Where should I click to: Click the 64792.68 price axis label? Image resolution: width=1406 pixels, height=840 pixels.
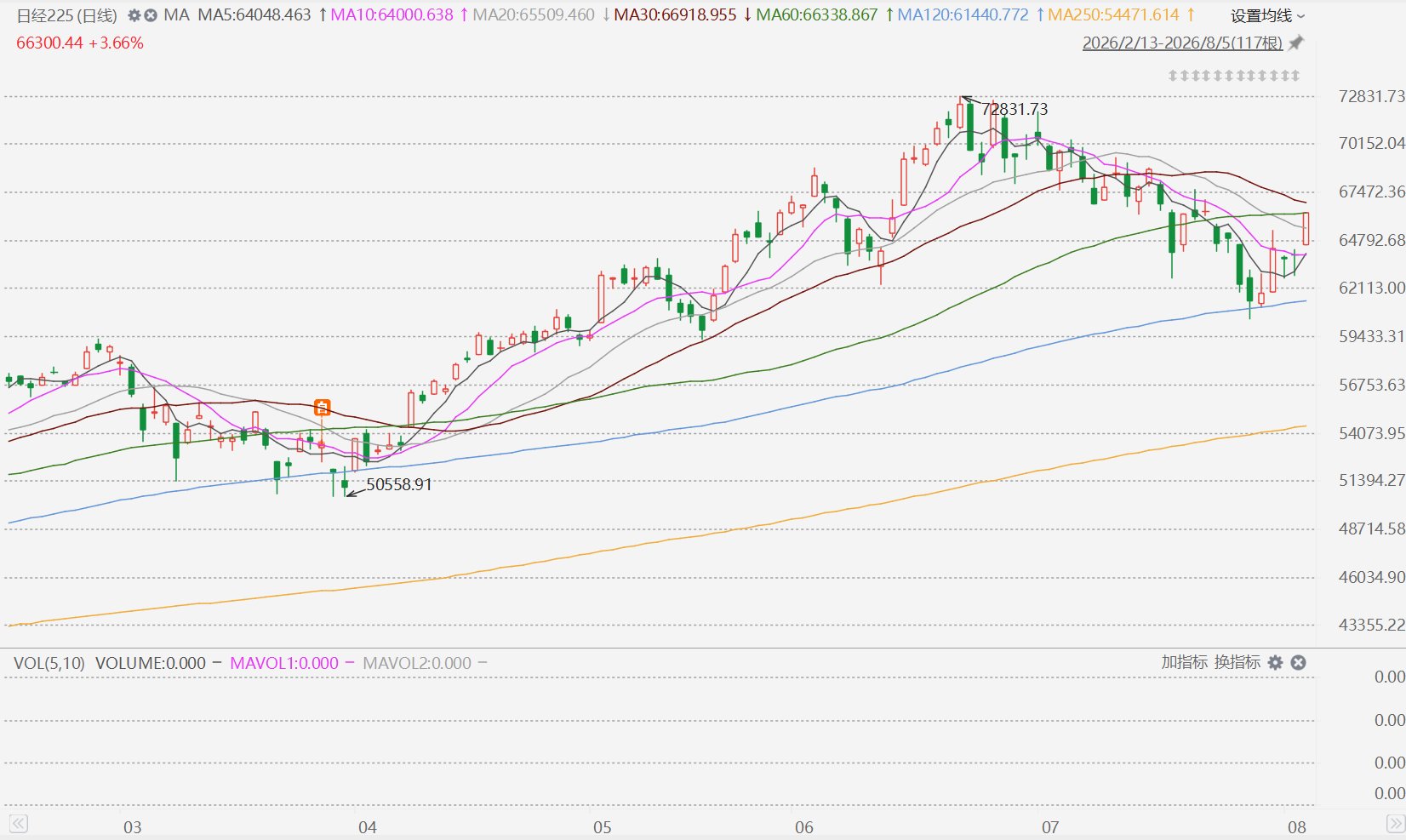[x=1371, y=240]
